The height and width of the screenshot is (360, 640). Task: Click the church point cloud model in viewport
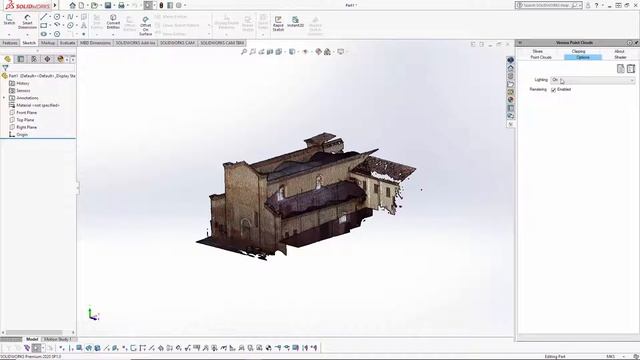point(306,196)
